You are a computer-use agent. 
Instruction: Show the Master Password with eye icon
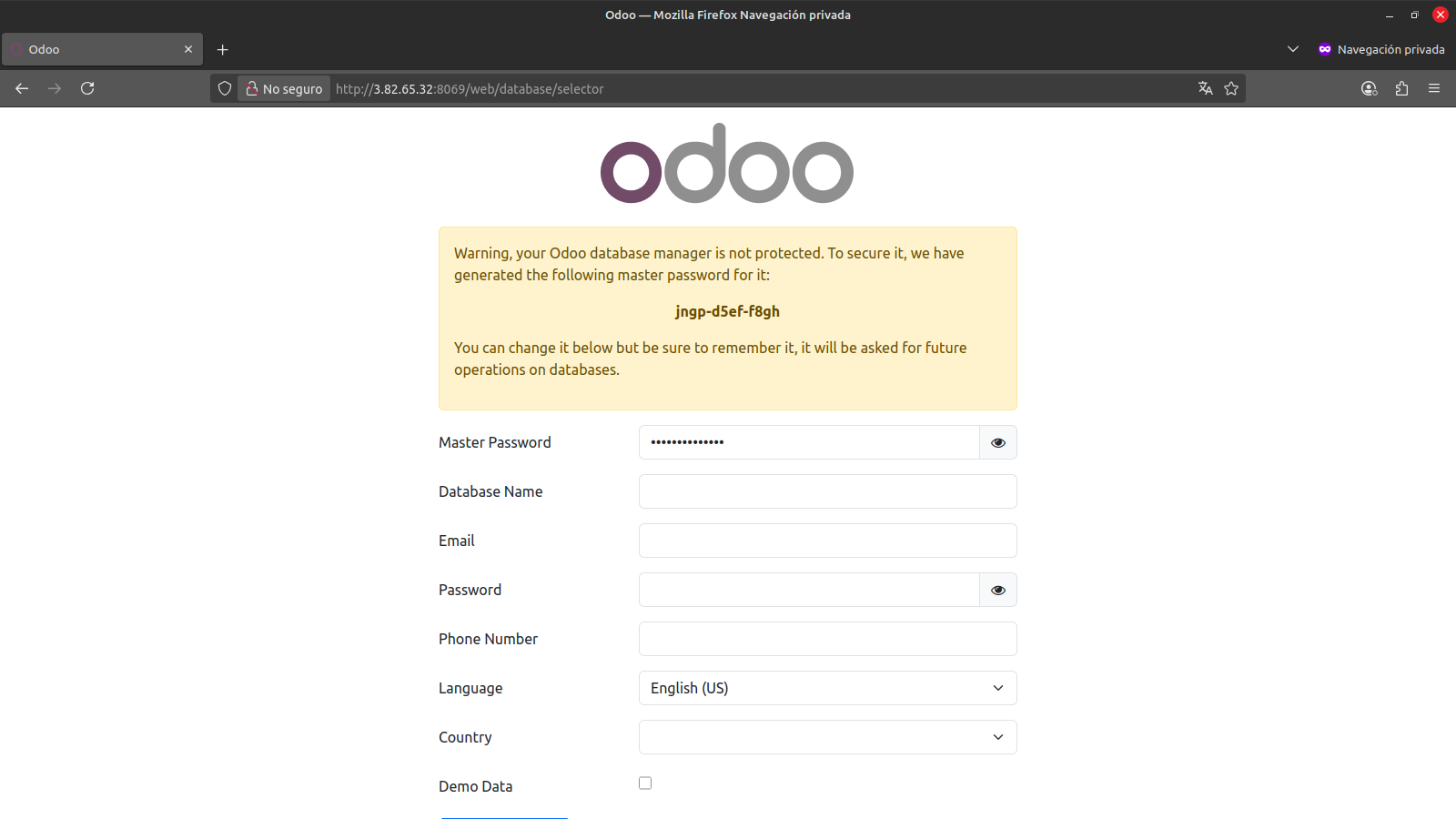[x=998, y=442]
